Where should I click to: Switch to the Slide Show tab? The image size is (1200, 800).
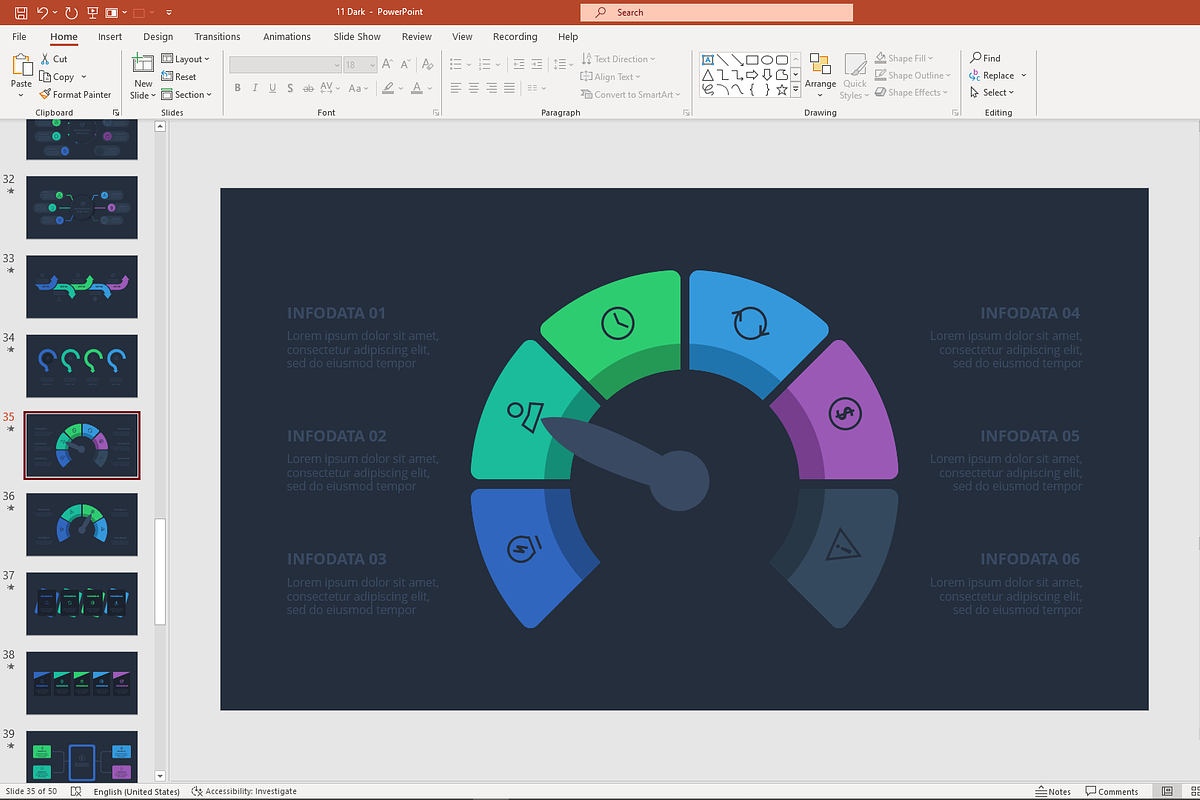coord(357,37)
